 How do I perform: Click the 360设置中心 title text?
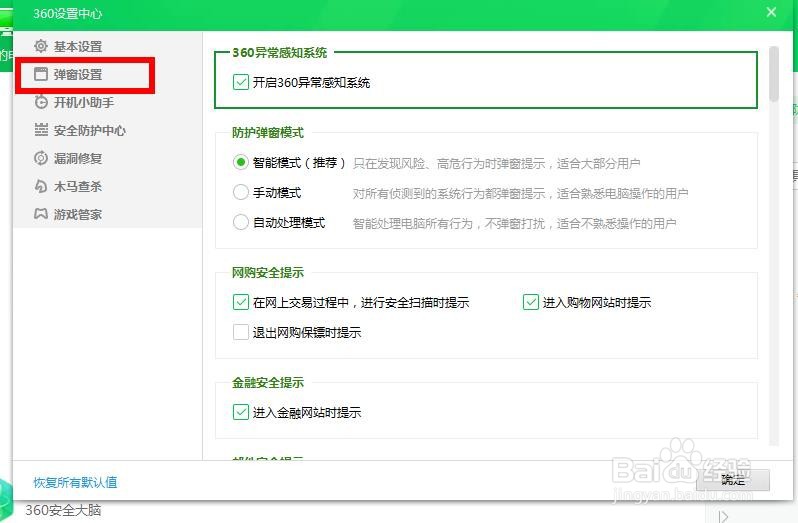tap(68, 13)
